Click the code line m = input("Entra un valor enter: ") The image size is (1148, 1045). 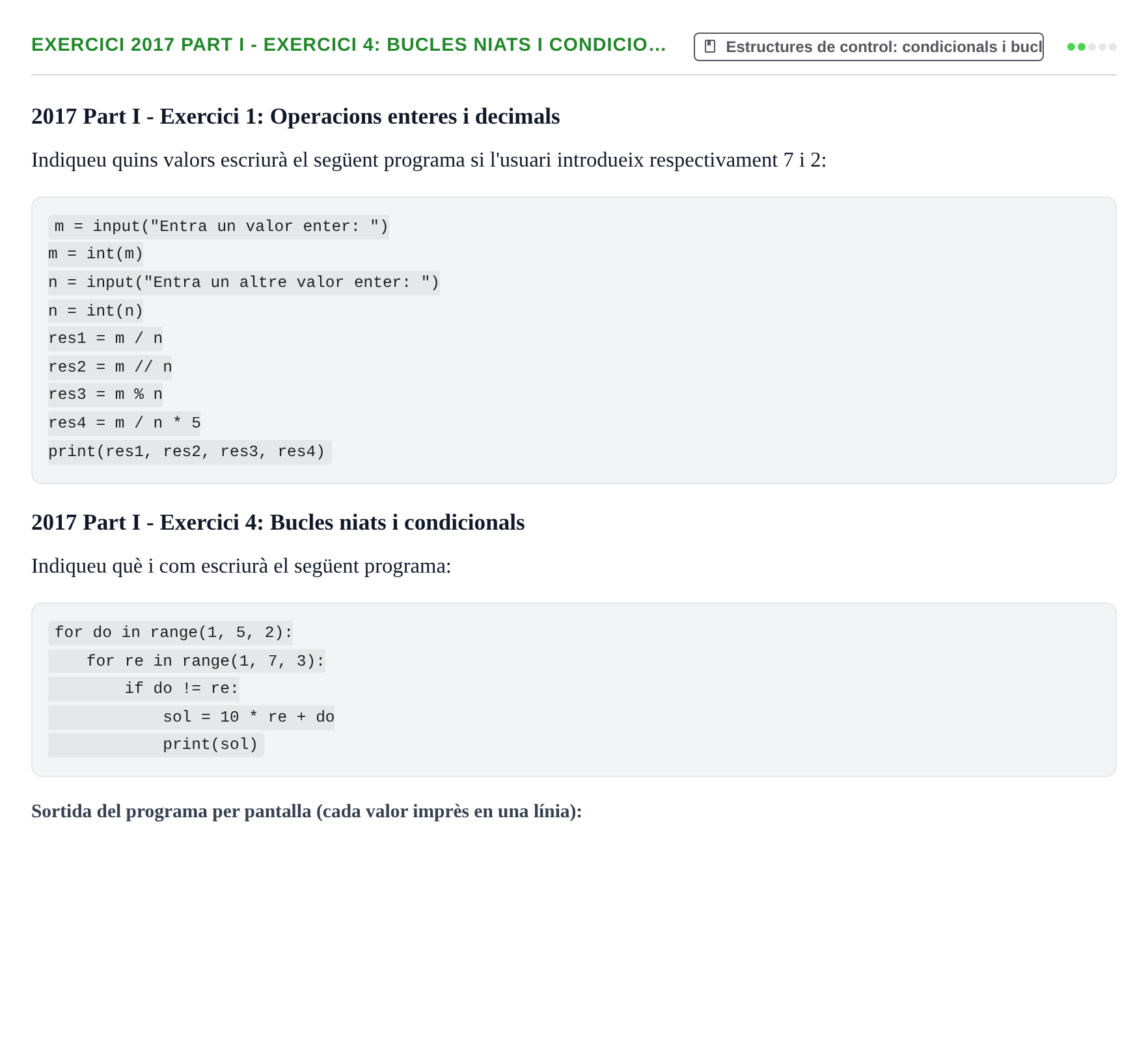click(x=219, y=226)
